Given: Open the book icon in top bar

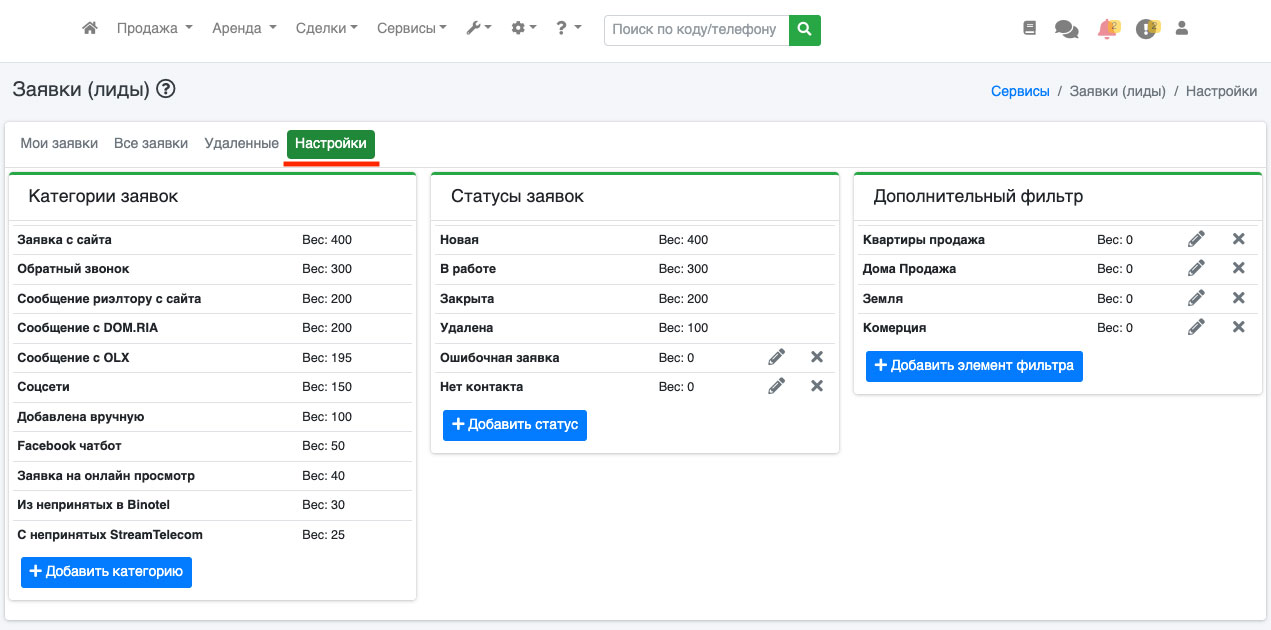Looking at the screenshot, I should 1030,29.
